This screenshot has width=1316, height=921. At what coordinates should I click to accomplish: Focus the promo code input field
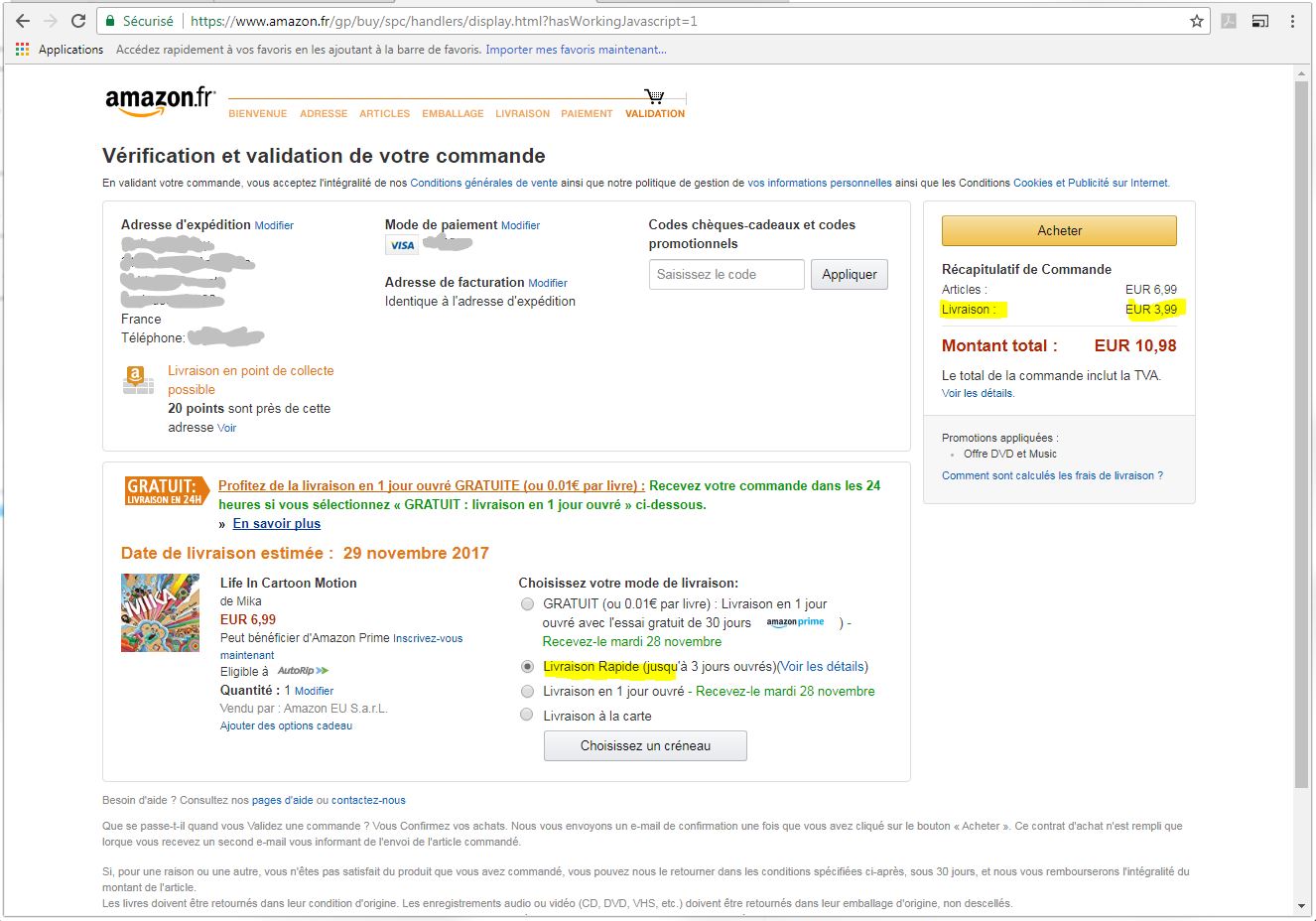point(726,274)
